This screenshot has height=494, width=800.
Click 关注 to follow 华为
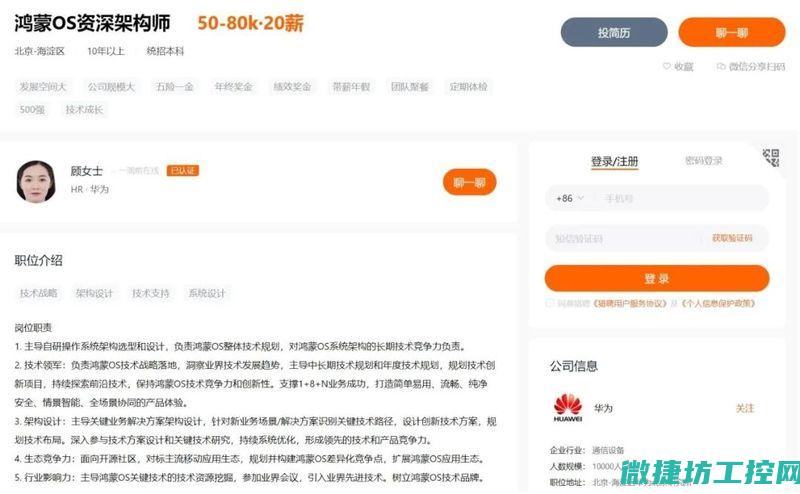pos(744,408)
